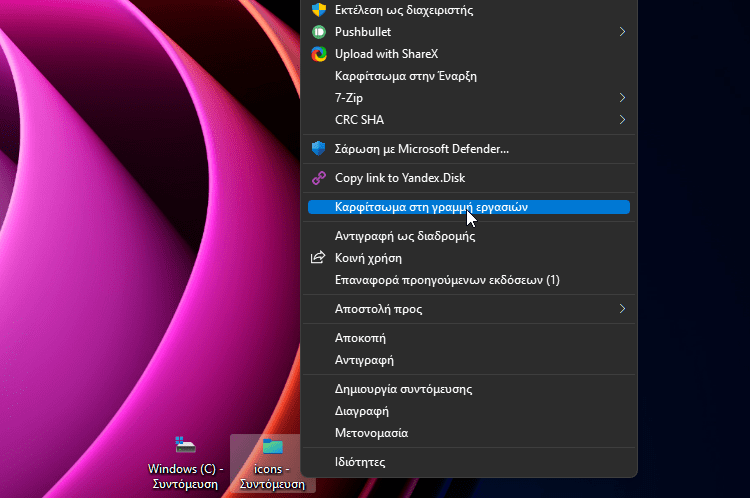
Task: Select Κοινή χρήση entry
Action: click(469, 258)
